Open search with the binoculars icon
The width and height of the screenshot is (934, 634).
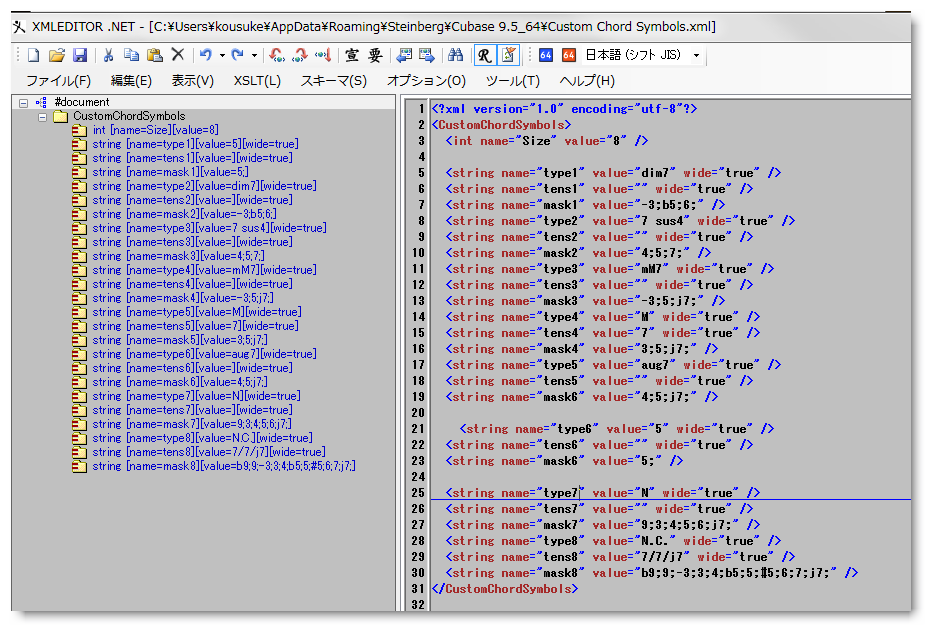point(456,55)
